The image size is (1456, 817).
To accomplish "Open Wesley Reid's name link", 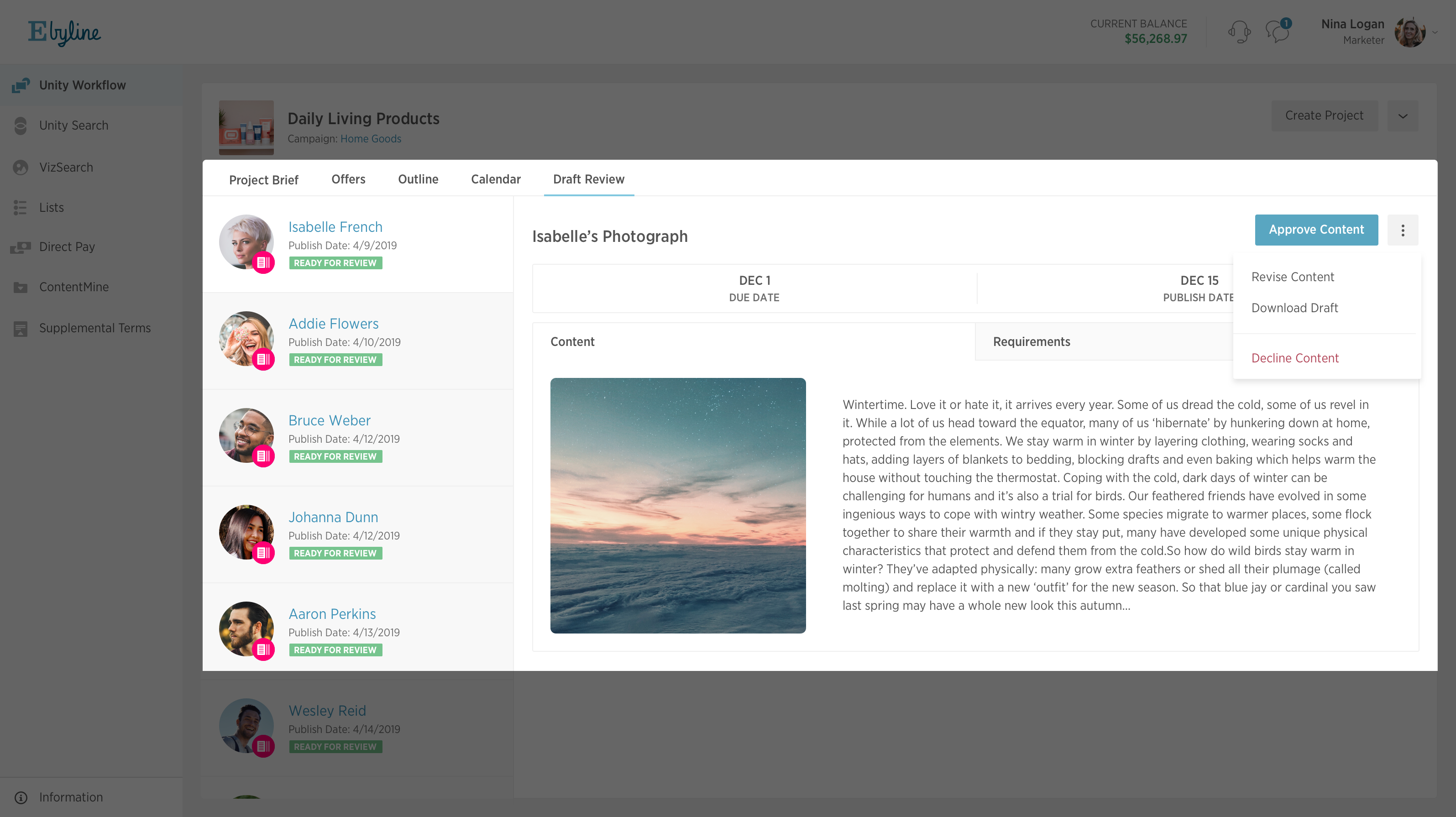I will point(327,710).
